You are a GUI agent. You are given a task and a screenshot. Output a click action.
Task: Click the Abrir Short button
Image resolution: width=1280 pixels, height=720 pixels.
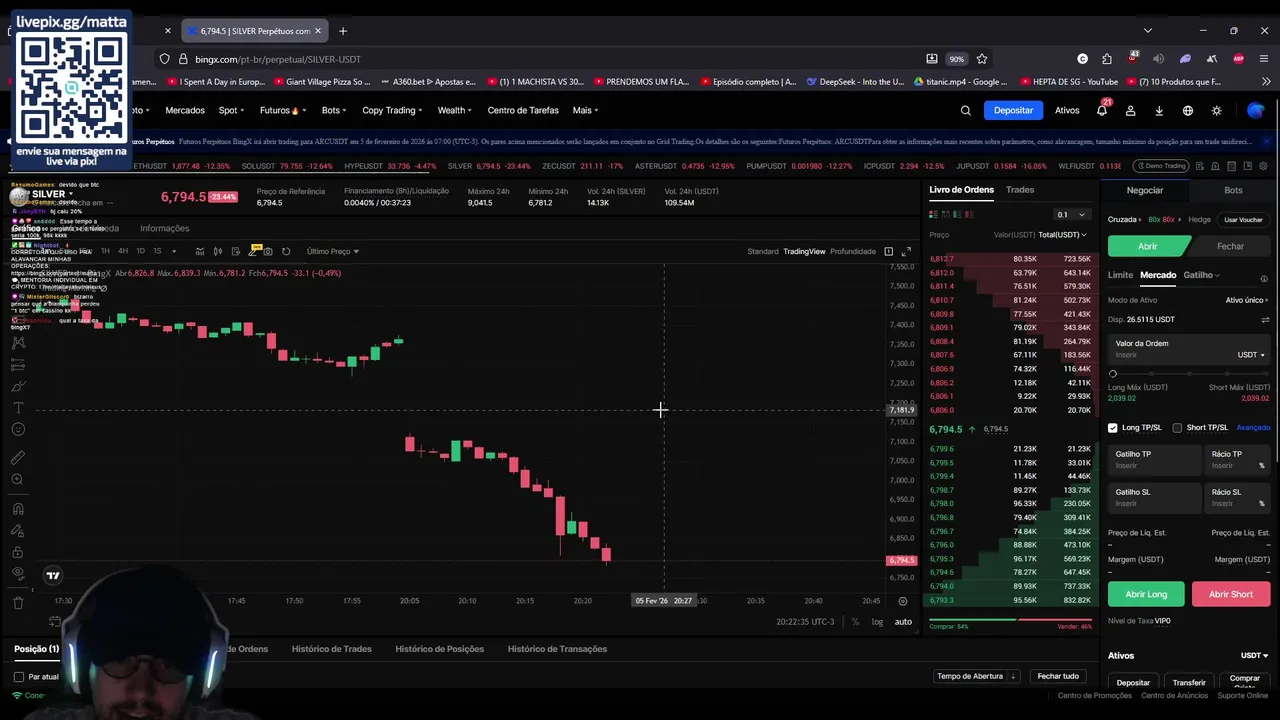[1230, 594]
